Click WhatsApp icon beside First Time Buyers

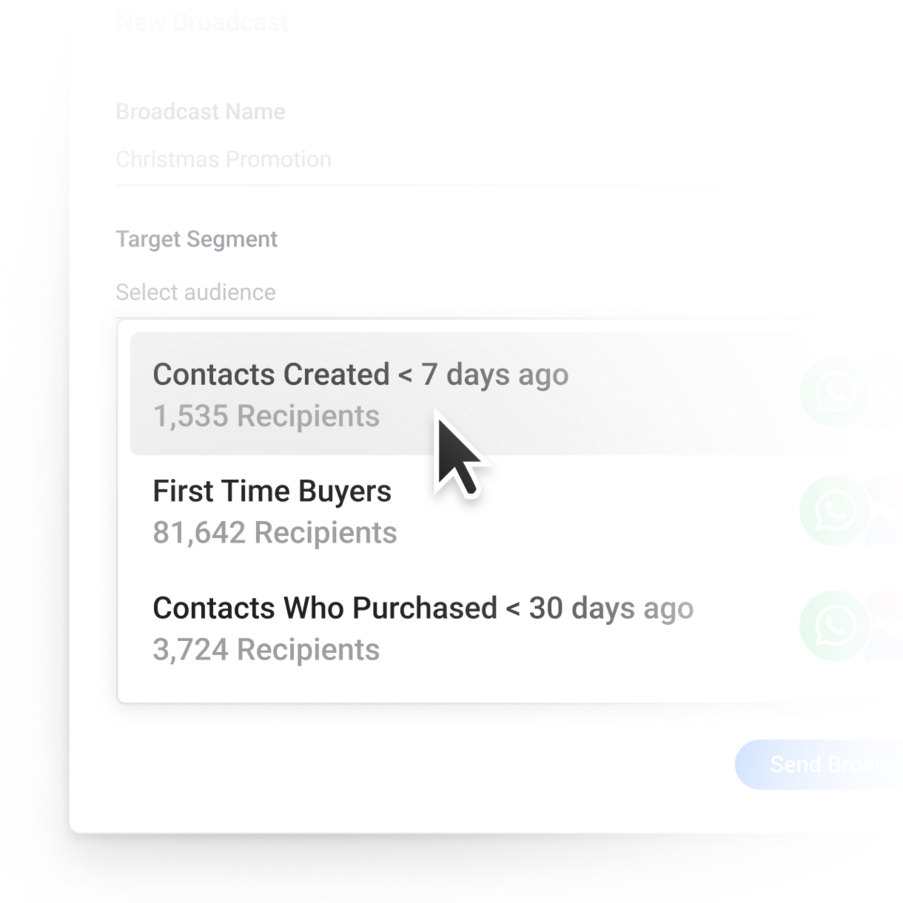click(834, 510)
